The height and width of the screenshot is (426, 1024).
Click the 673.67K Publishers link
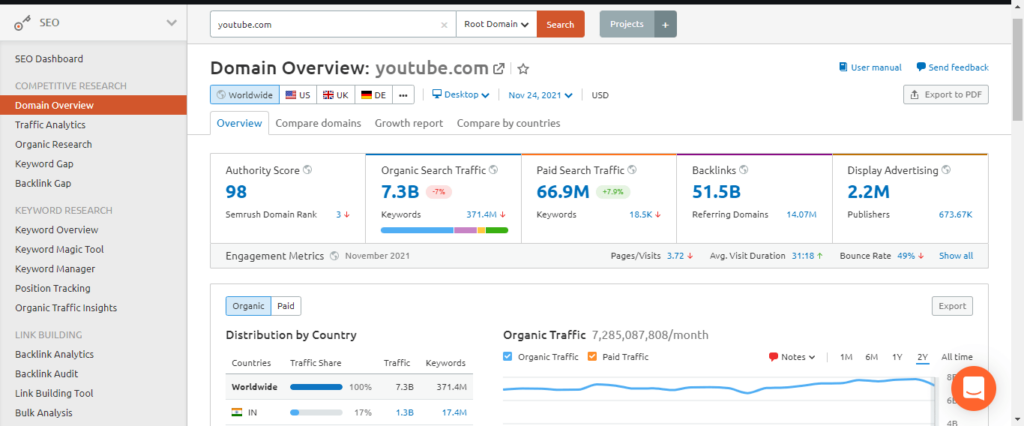click(x=955, y=214)
